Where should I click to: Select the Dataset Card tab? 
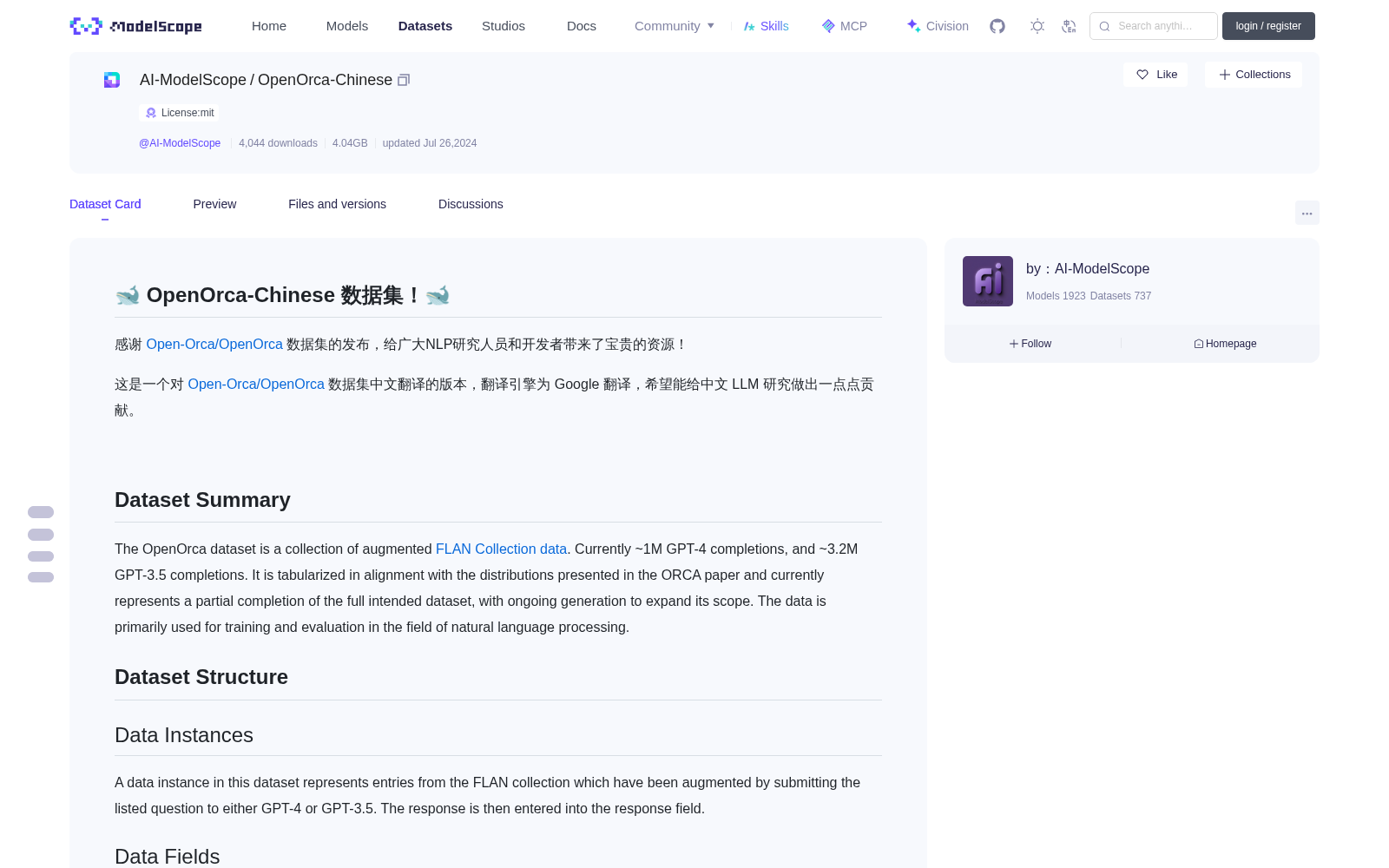pyautogui.click(x=105, y=204)
